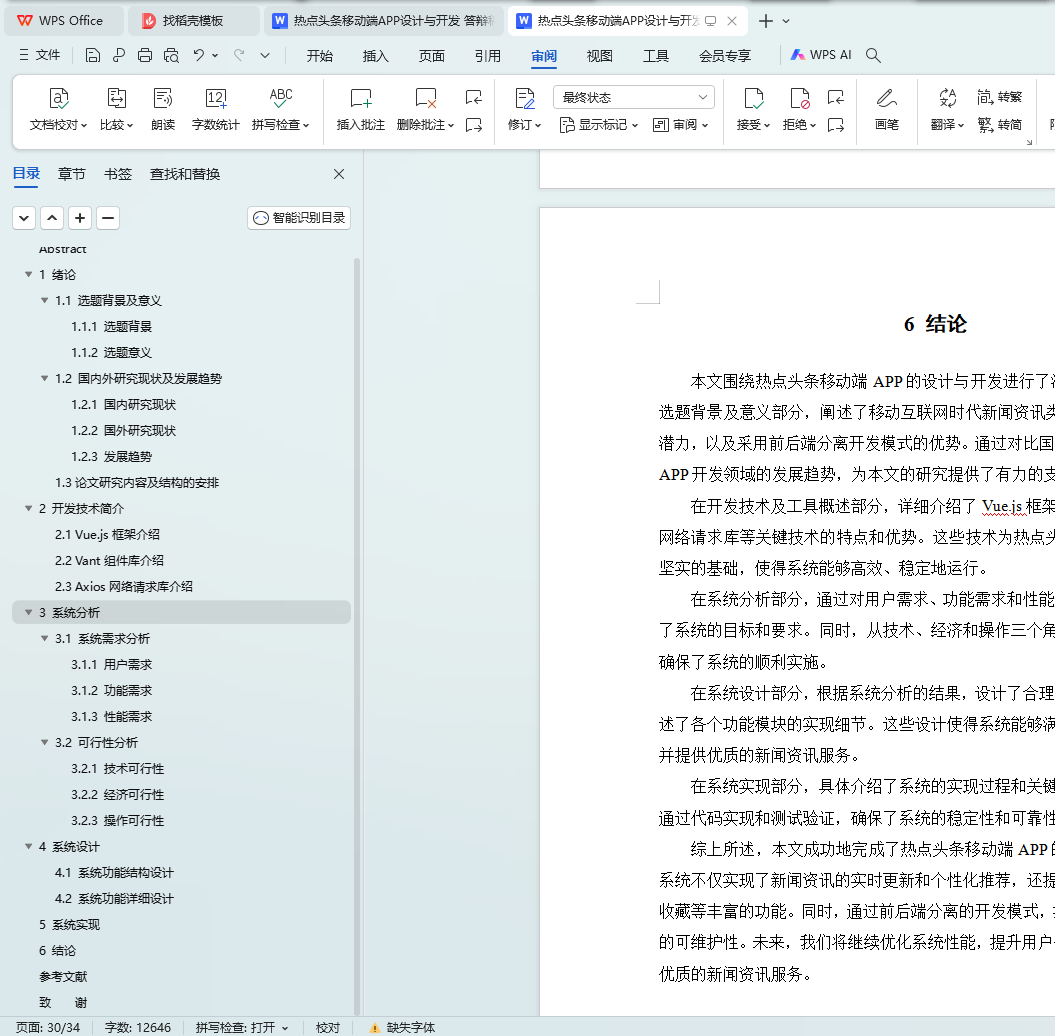Go to 参考文献 in outline

[x=63, y=977]
